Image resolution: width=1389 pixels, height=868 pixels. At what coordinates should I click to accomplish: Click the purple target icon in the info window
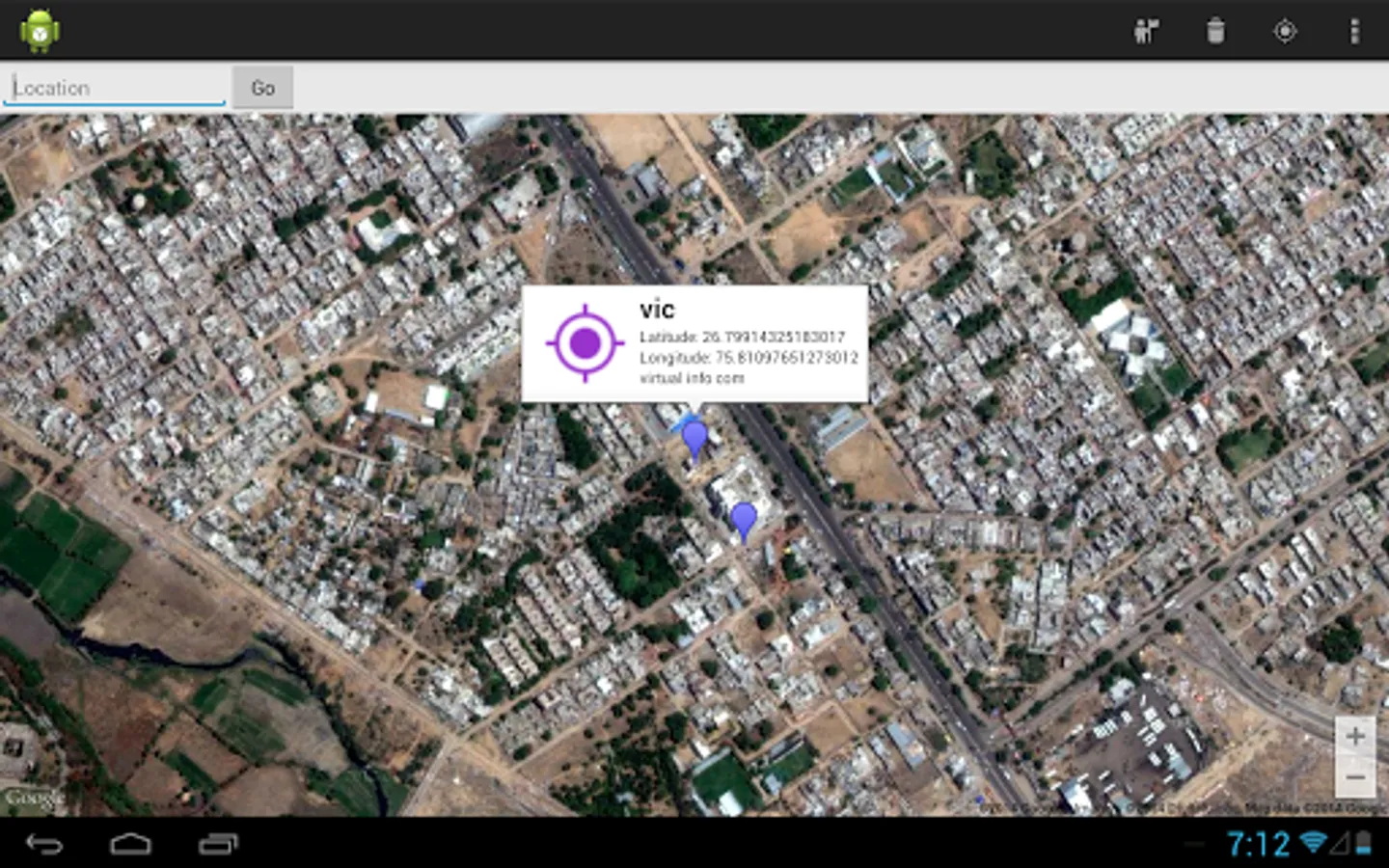[x=586, y=342]
